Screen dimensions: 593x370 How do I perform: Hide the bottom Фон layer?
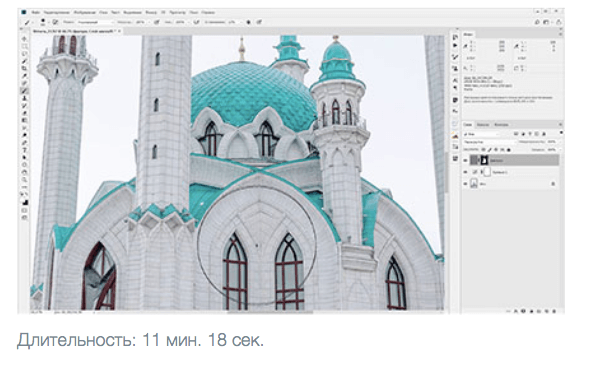466,184
